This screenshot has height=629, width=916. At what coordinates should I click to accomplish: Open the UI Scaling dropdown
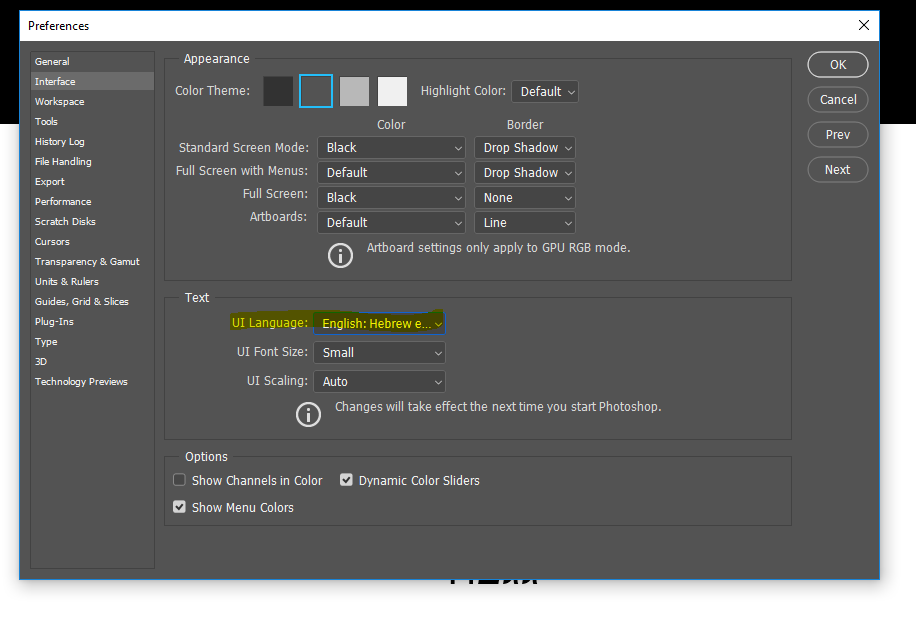tap(380, 382)
